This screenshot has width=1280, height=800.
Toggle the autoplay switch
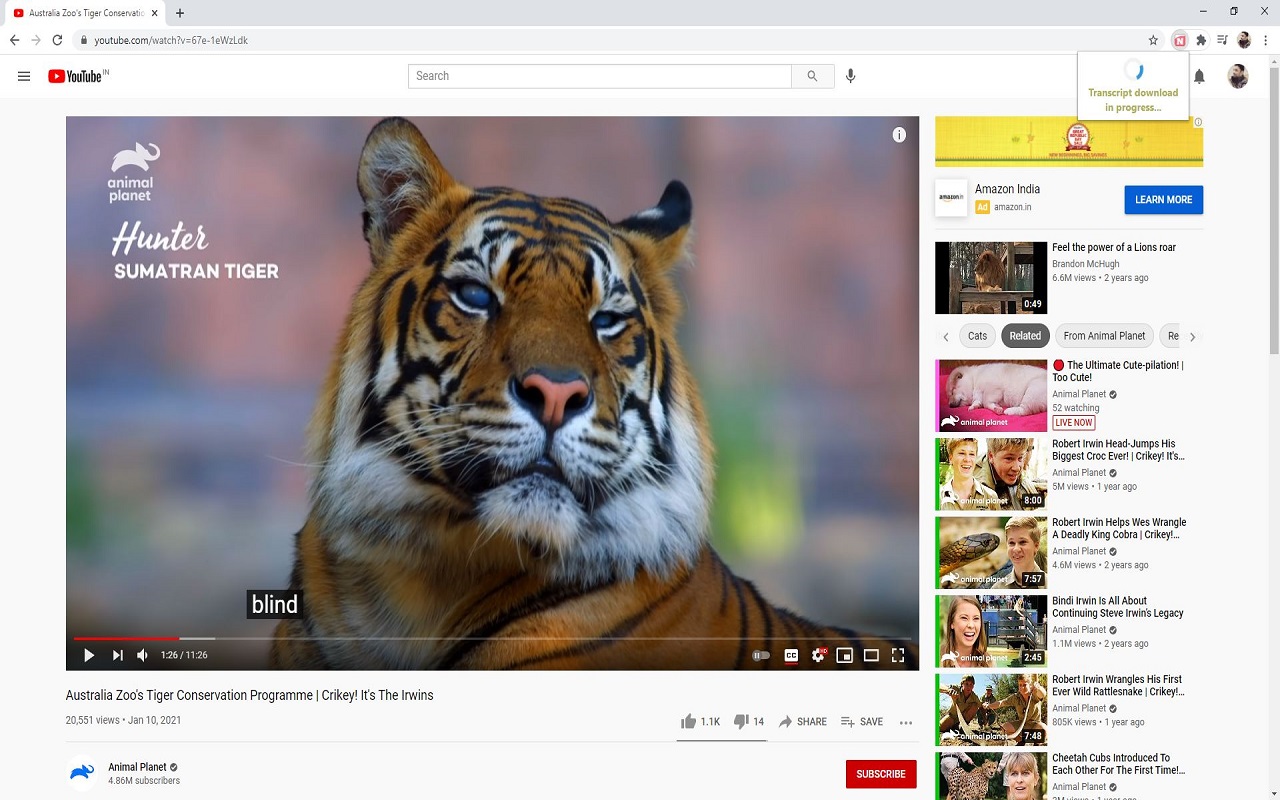pos(761,655)
